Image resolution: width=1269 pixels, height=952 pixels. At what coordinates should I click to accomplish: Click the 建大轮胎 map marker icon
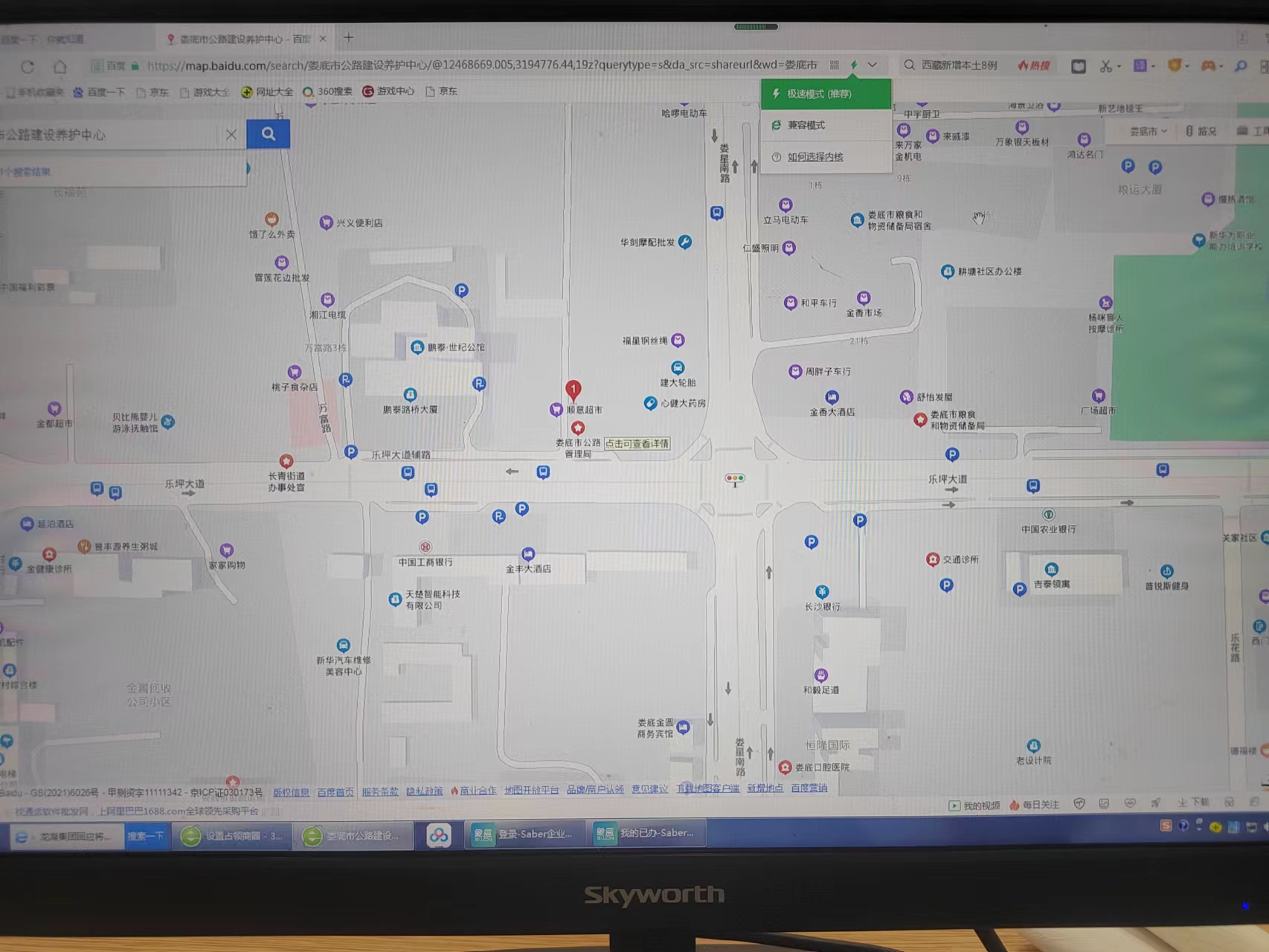(x=678, y=368)
